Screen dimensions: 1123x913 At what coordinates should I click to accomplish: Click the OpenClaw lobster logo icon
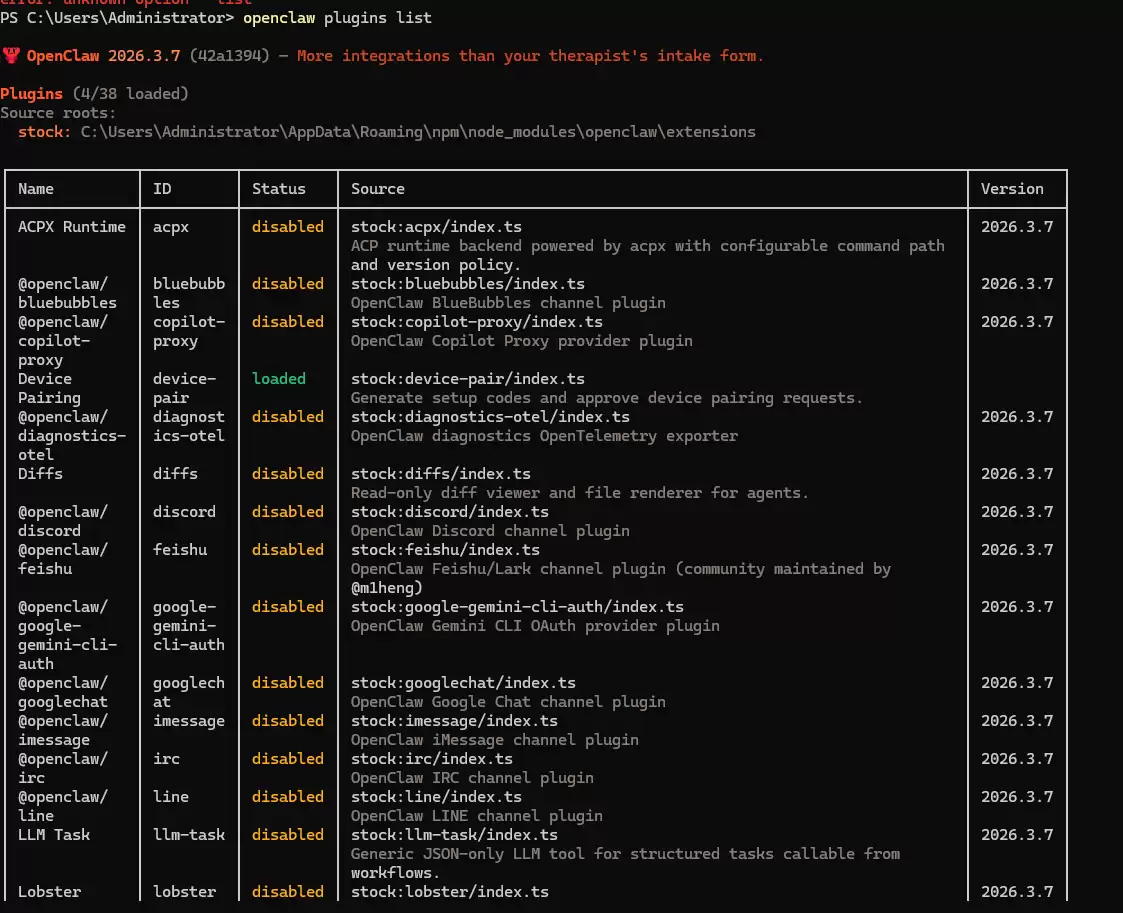click(x=10, y=56)
